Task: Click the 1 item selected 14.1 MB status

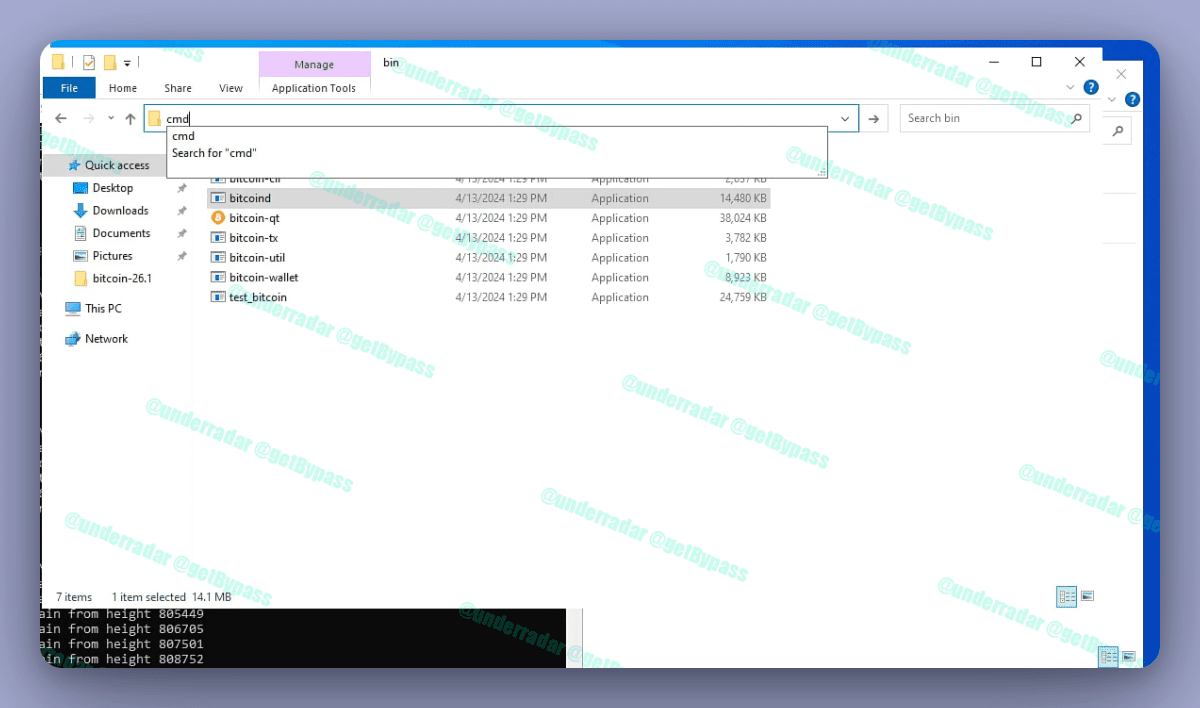Action: [x=171, y=597]
